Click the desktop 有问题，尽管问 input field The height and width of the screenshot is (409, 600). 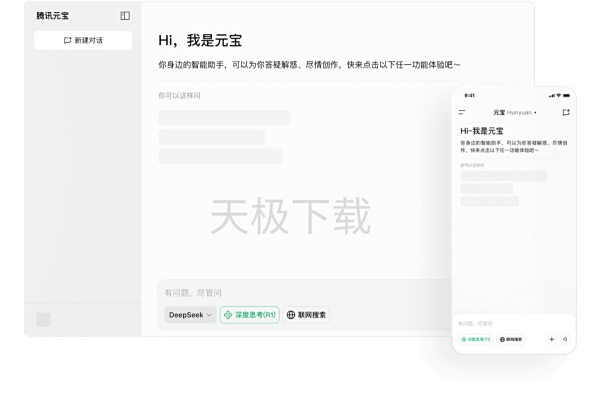coord(300,293)
